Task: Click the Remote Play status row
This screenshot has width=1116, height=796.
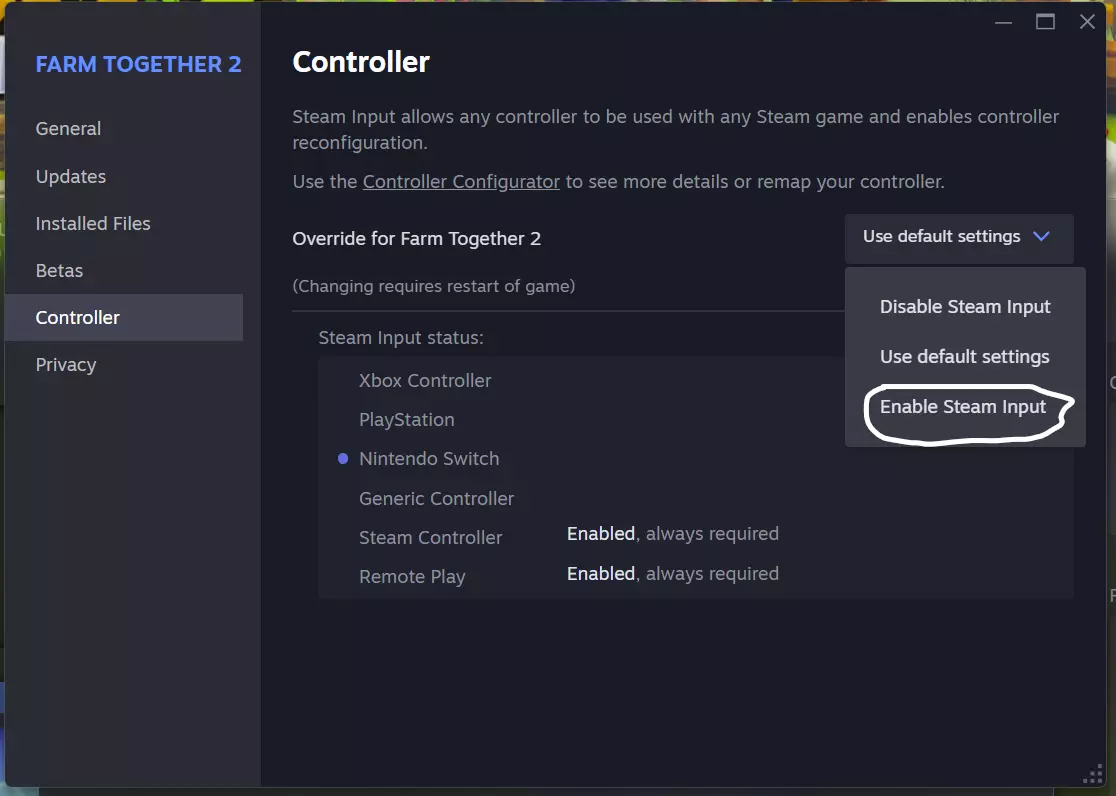Action: coord(412,577)
